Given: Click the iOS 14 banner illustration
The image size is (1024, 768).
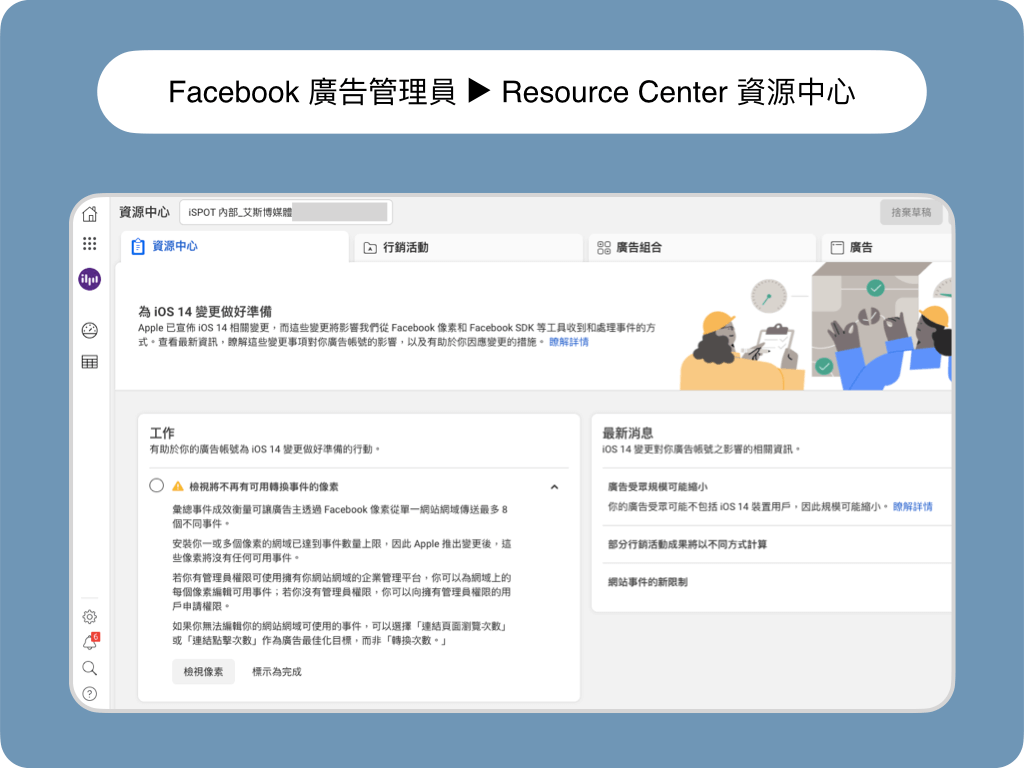Looking at the screenshot, I should (x=816, y=327).
